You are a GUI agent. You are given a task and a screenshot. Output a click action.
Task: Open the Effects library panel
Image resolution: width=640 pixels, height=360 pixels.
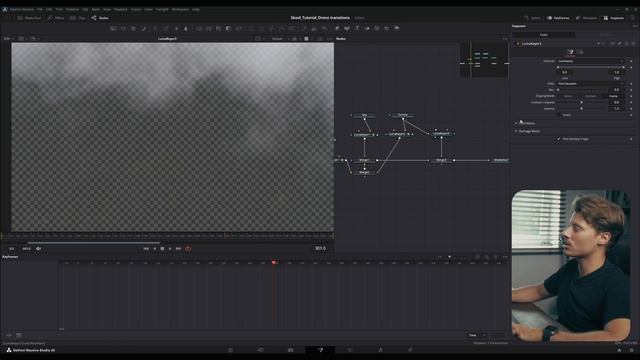tap(56, 18)
